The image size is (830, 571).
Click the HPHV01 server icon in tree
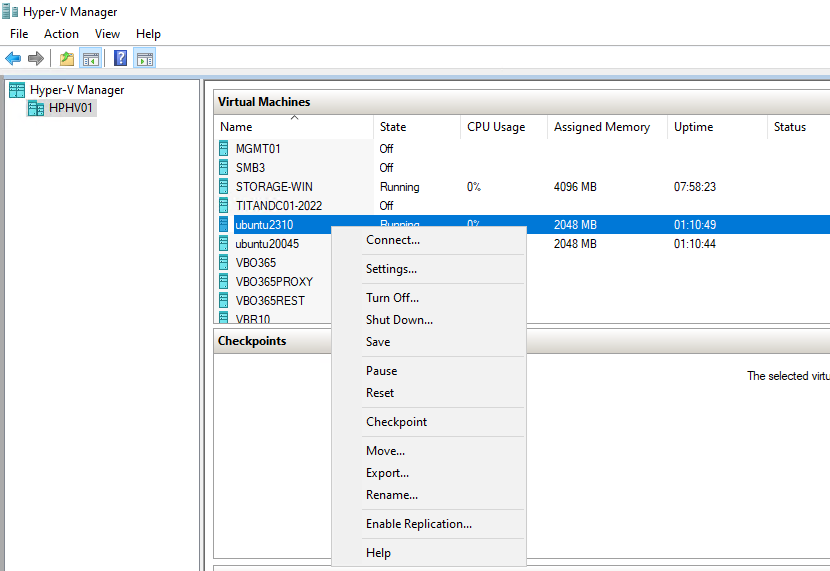pos(36,108)
